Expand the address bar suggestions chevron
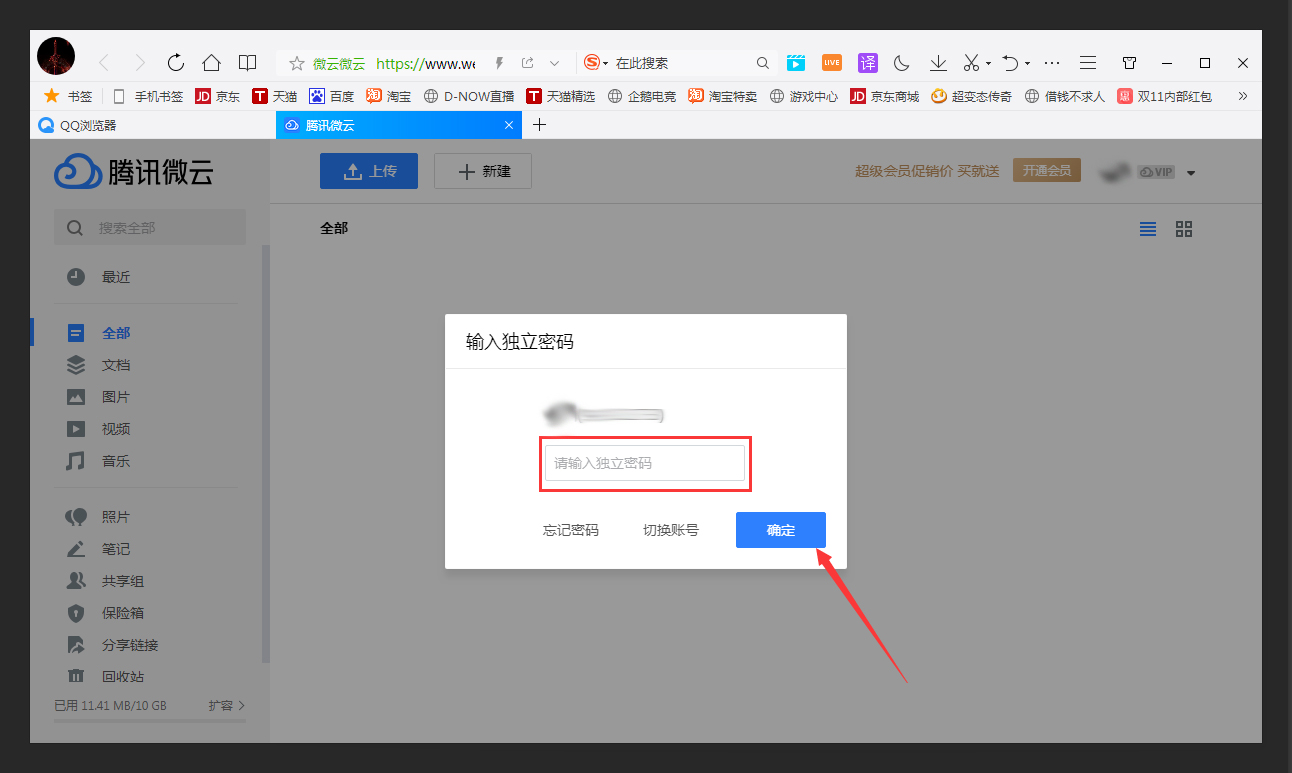The width and height of the screenshot is (1292, 773). pos(556,62)
